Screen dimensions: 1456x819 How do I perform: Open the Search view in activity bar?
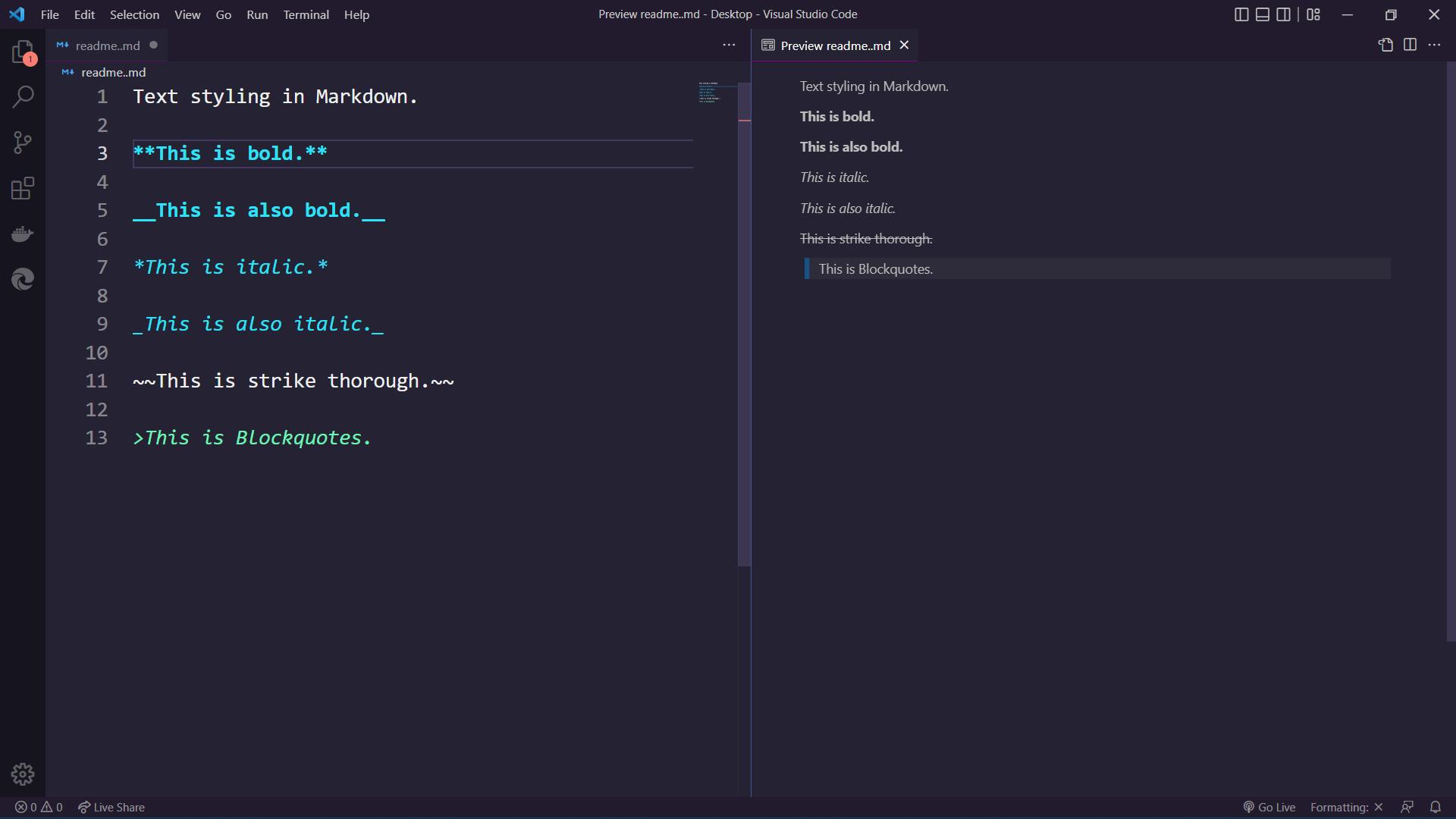click(23, 97)
